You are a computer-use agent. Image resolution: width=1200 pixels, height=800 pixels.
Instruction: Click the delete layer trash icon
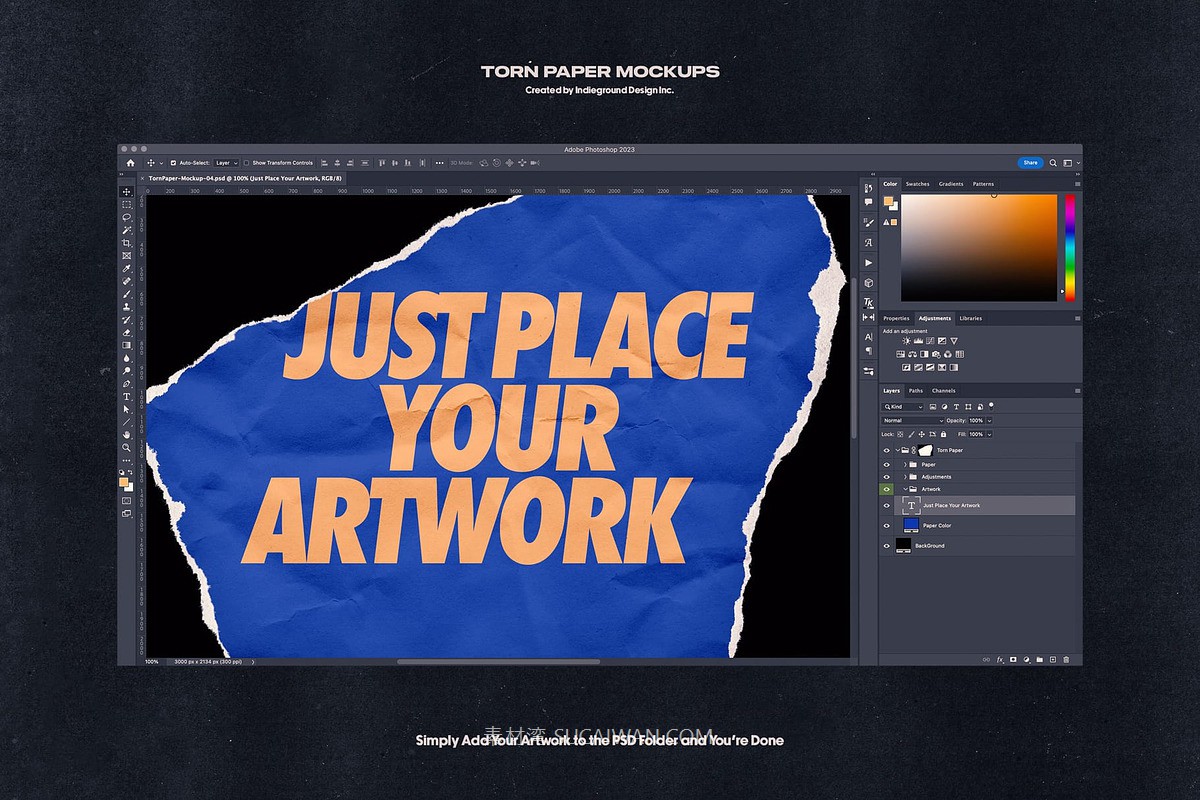click(x=1066, y=659)
